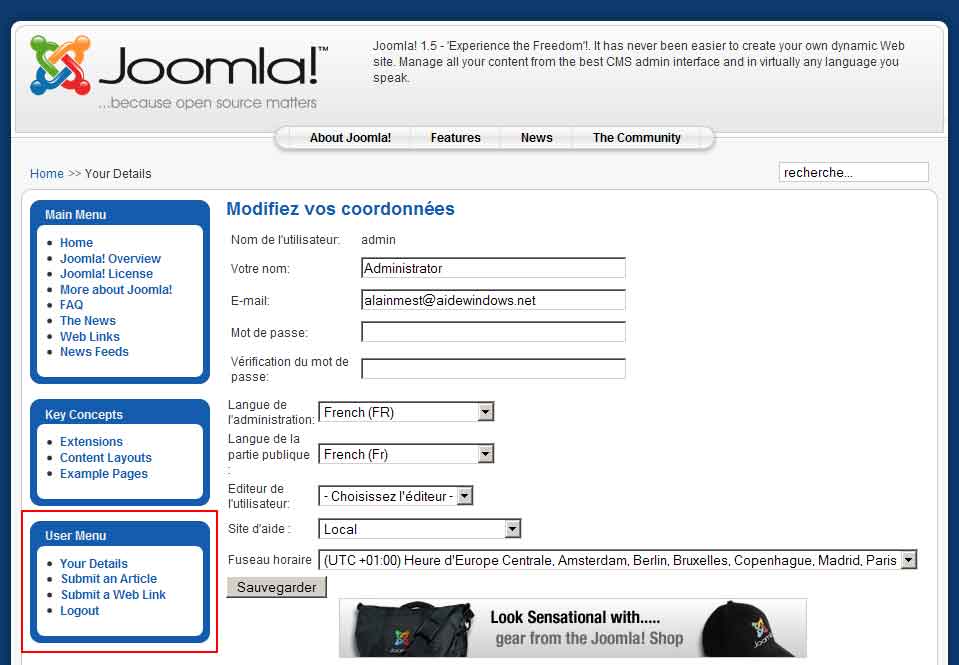The width and height of the screenshot is (959, 665).
Task: Open the News menu tab
Action: pos(536,138)
